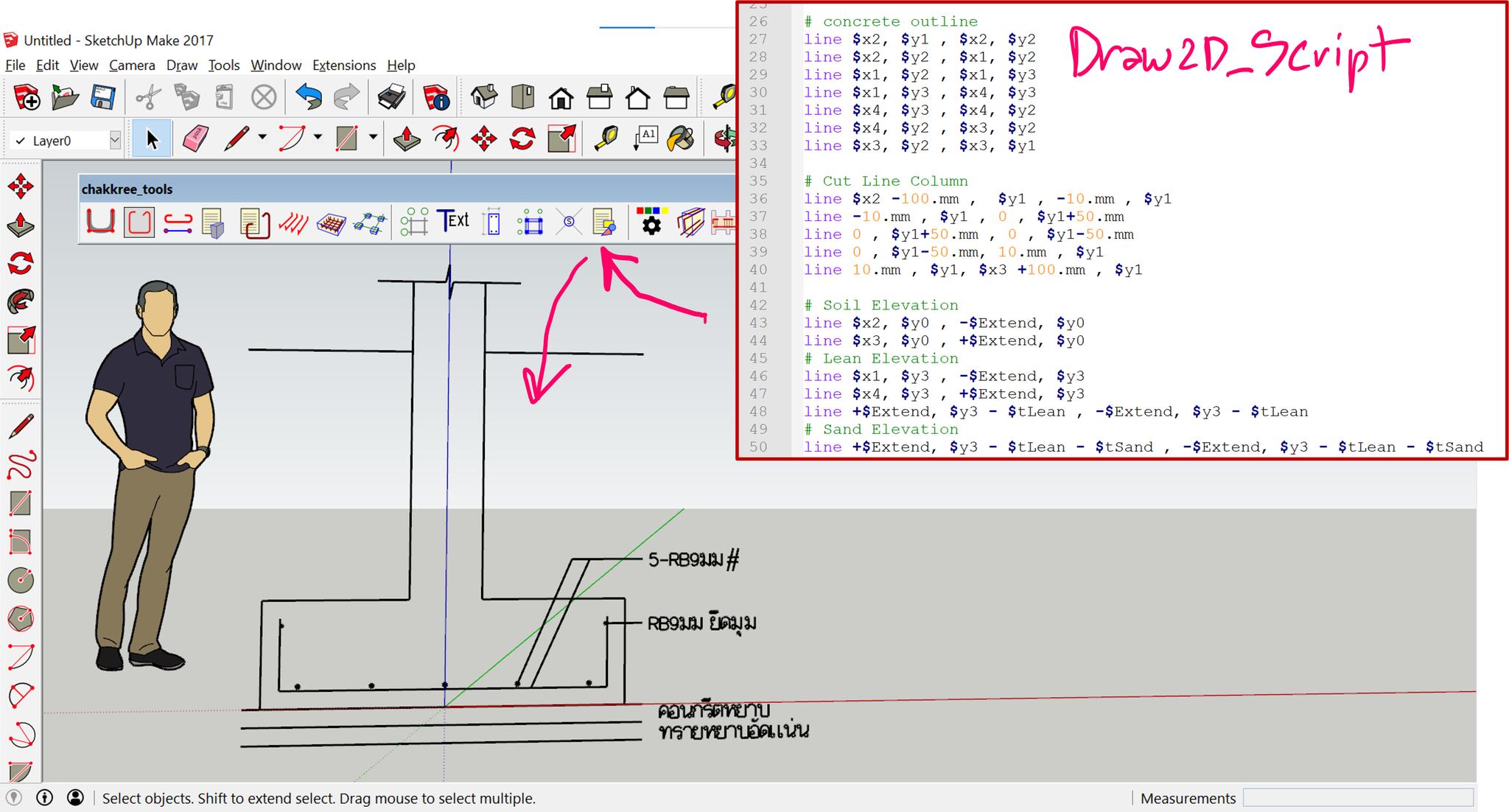
Task: Open the Draw menu
Action: 182,65
